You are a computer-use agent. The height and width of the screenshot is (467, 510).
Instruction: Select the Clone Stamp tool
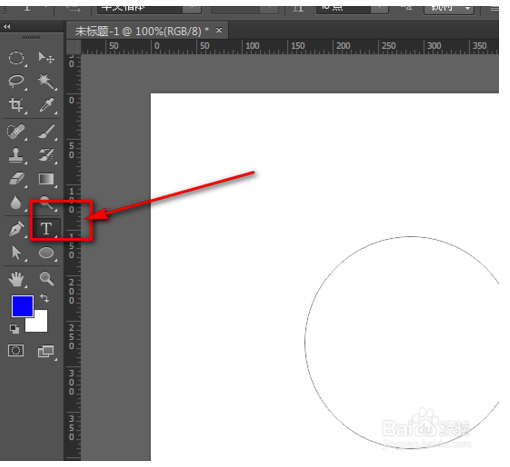[16, 155]
